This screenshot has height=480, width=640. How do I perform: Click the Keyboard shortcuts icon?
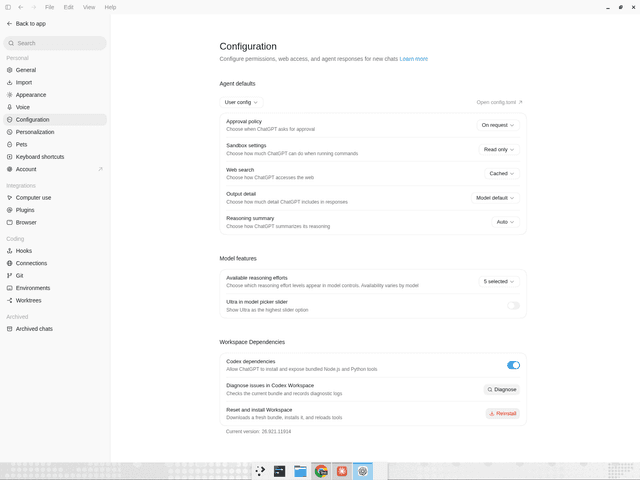10,157
